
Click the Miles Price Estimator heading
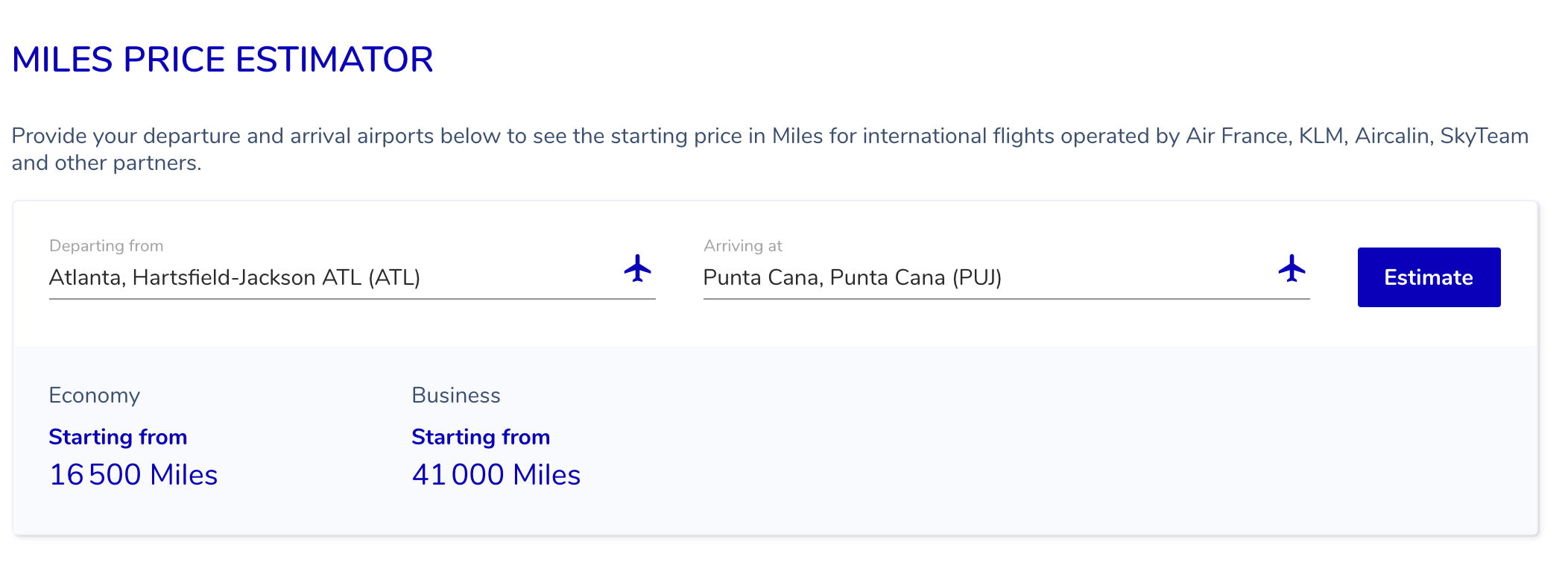(x=222, y=60)
